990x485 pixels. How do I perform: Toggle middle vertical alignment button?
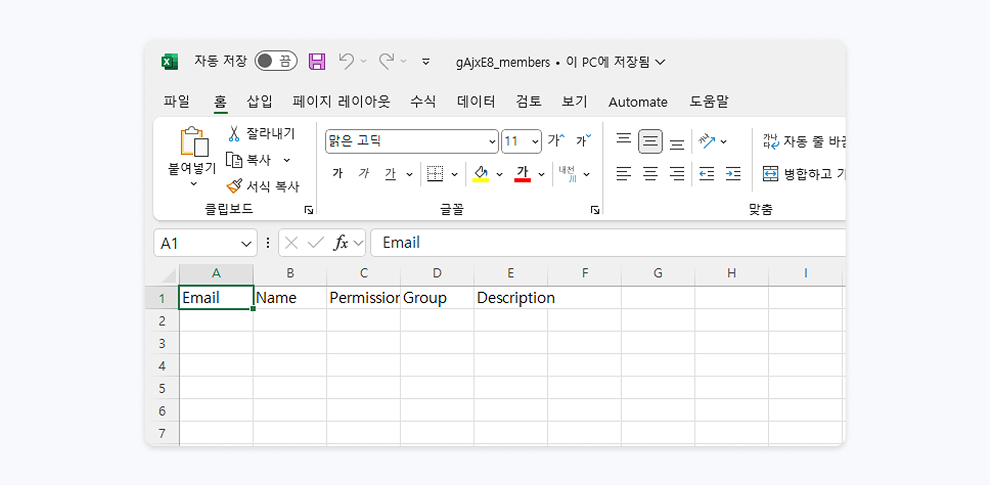[x=650, y=142]
